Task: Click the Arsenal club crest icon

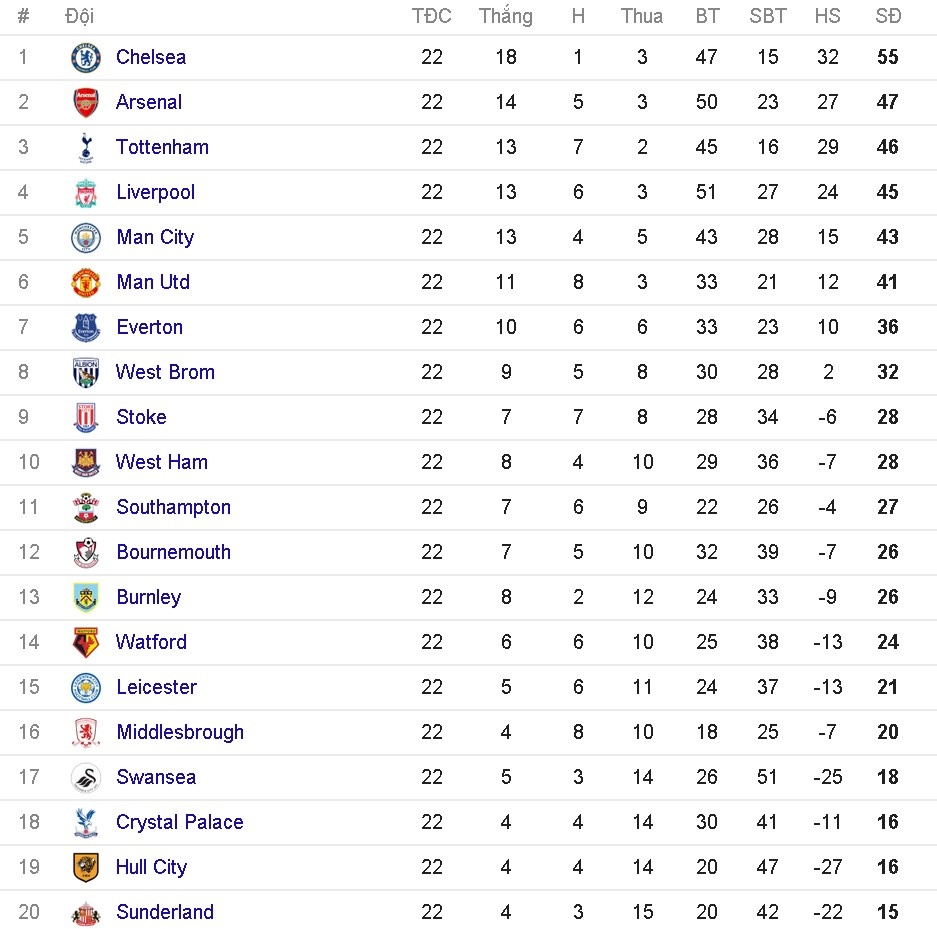Action: [86, 102]
